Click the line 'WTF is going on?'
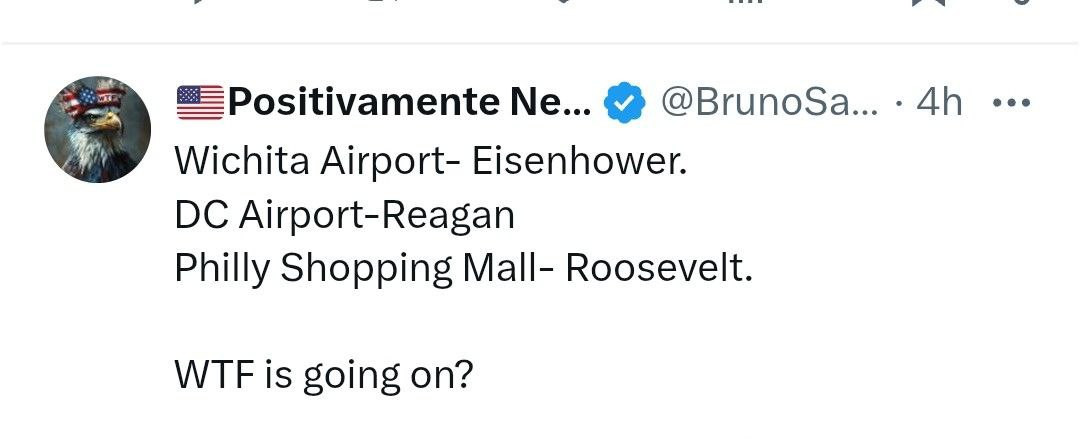The height and width of the screenshot is (439, 1080). (x=323, y=374)
